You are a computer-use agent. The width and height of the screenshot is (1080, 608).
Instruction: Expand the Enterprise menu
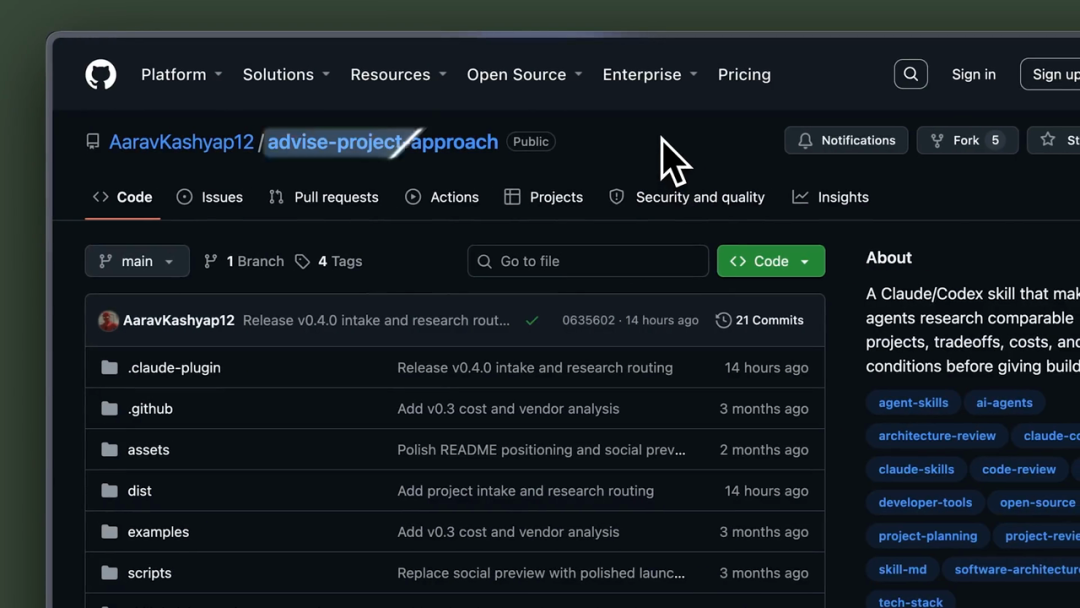click(x=650, y=74)
